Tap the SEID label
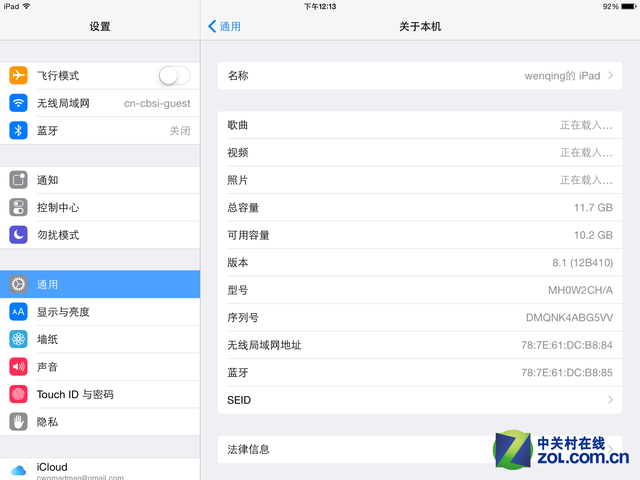640x480 pixels. [x=239, y=400]
